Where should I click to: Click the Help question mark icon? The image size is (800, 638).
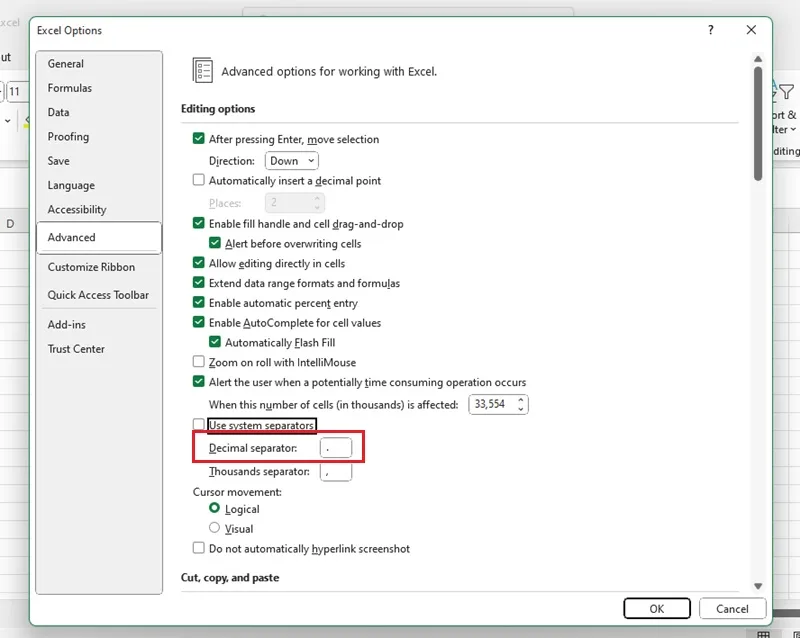(x=711, y=30)
